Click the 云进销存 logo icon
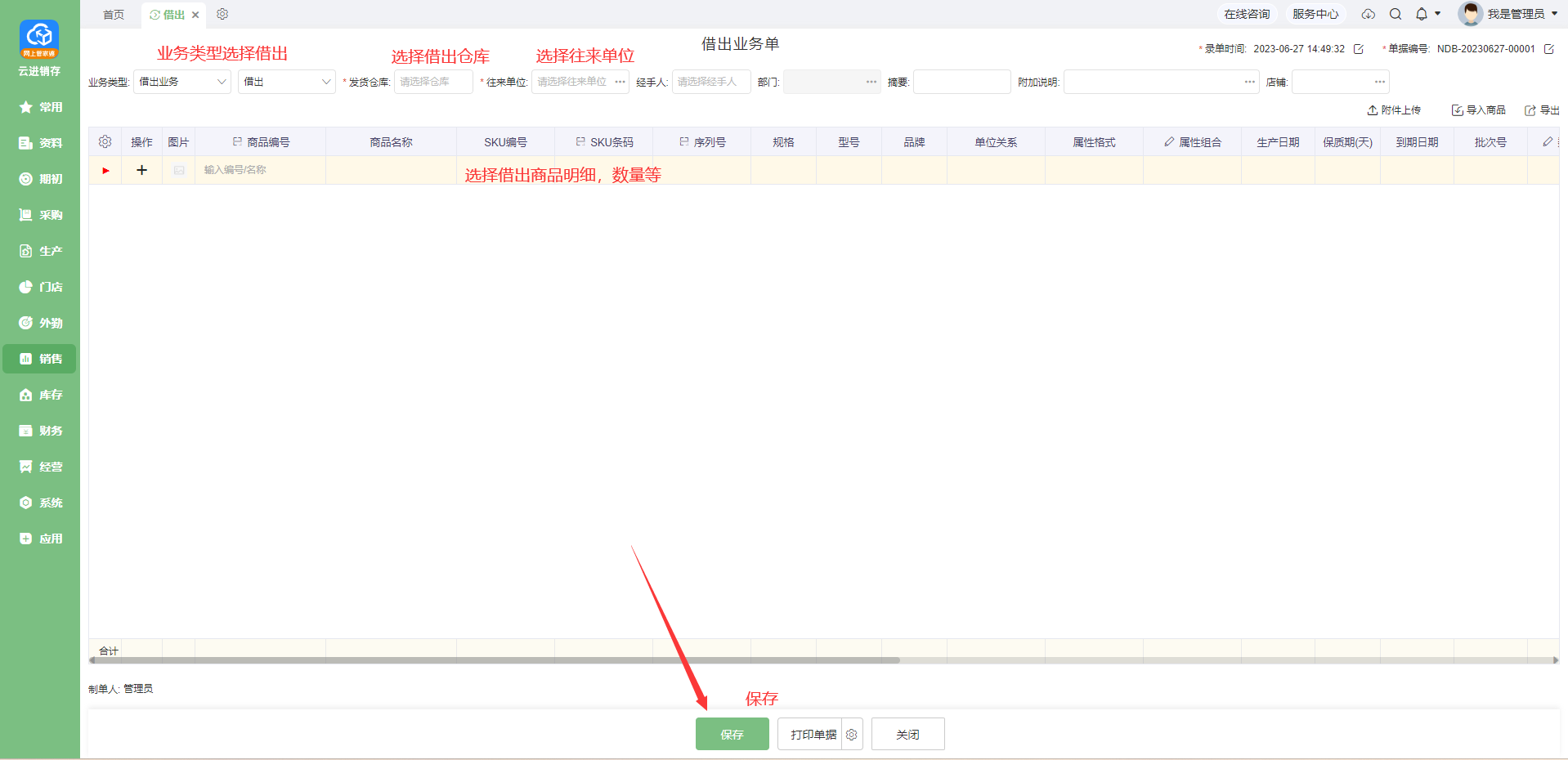1568x760 pixels. click(39, 38)
